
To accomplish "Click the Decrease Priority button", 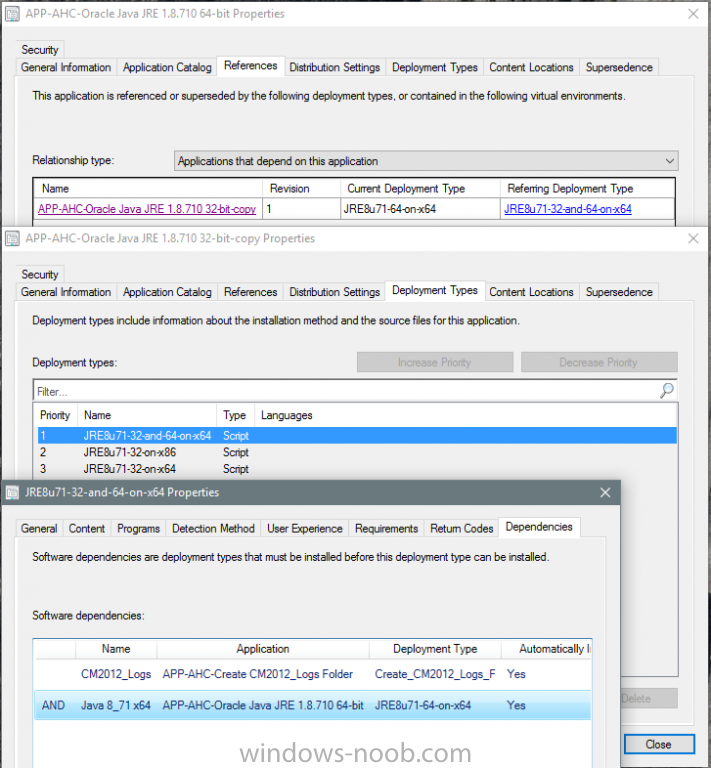I will (599, 362).
